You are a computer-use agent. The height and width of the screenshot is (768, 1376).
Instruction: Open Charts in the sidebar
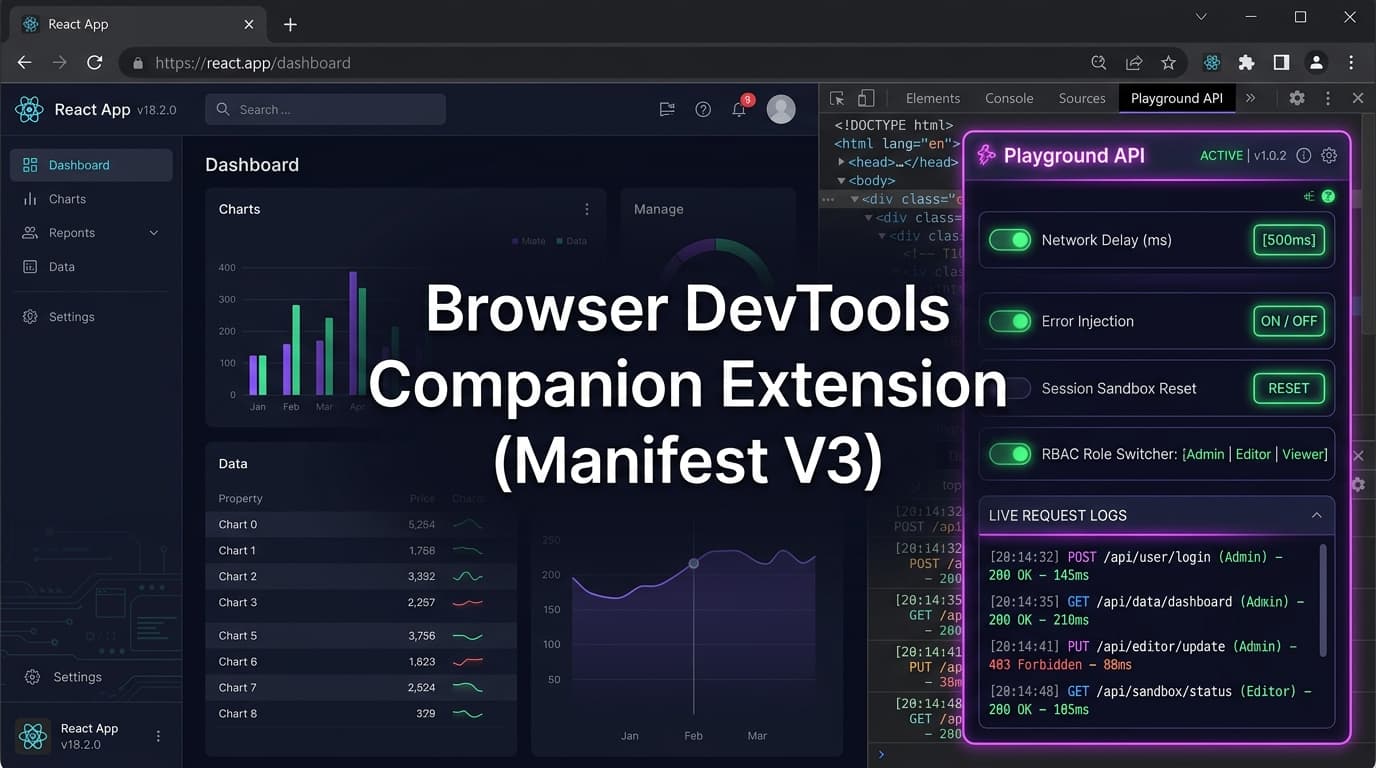click(x=91, y=199)
